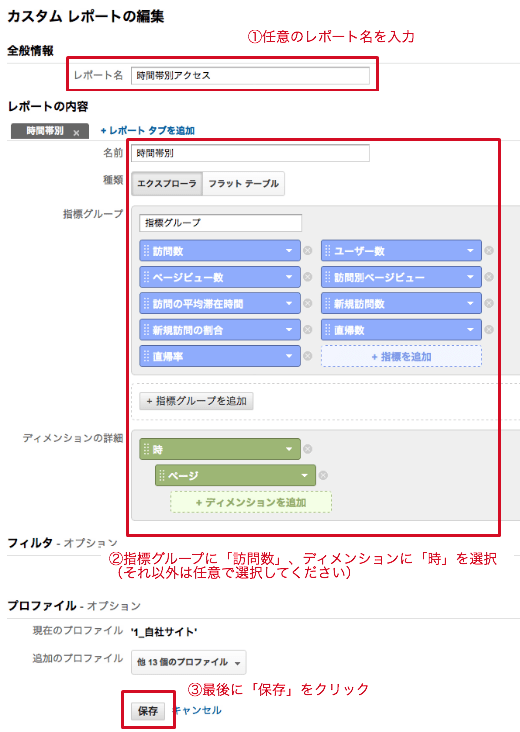Click the キャンセル link
Viewport: 520px width, 732px height.
point(197,711)
